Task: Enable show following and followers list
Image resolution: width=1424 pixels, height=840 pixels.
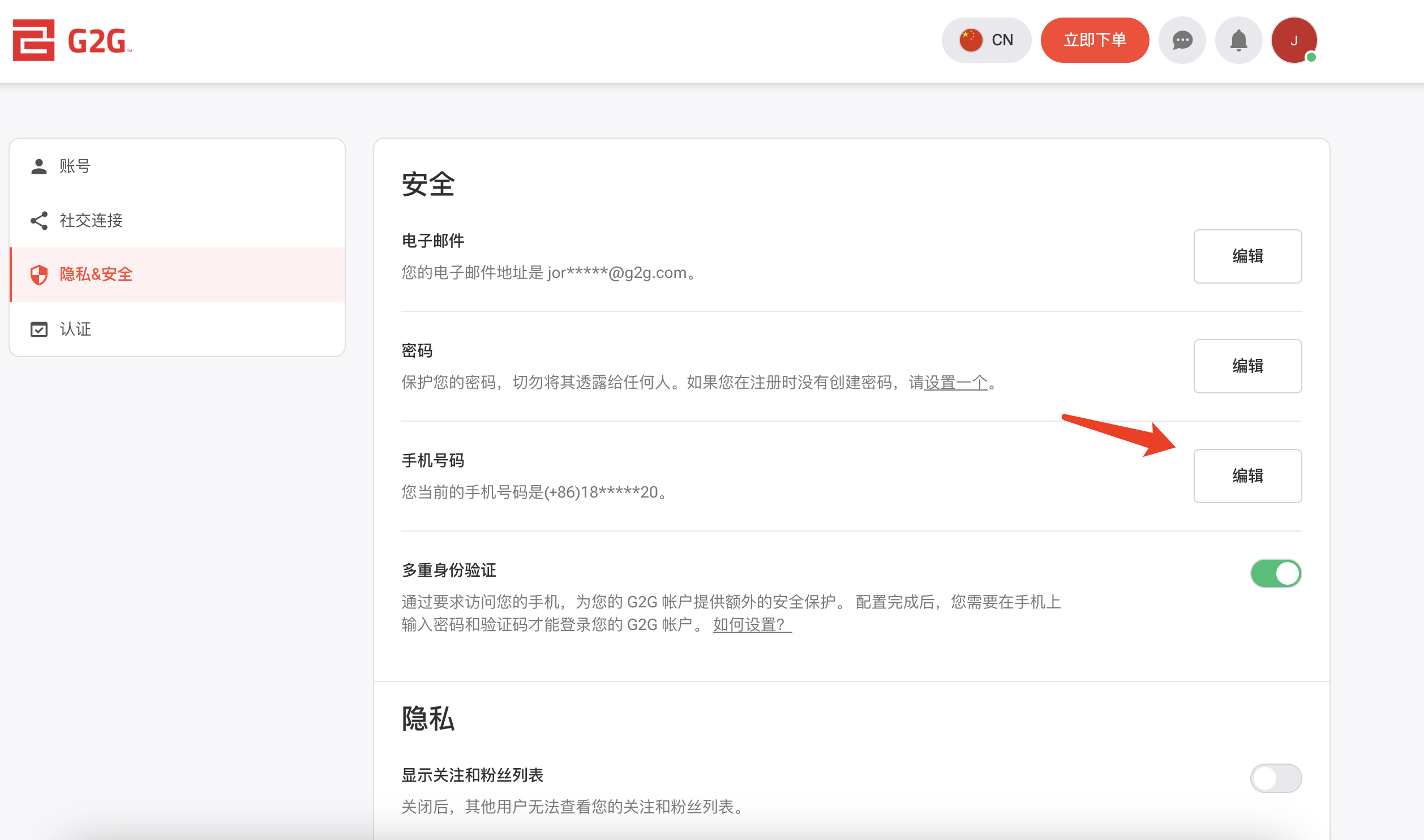Action: point(1276,778)
